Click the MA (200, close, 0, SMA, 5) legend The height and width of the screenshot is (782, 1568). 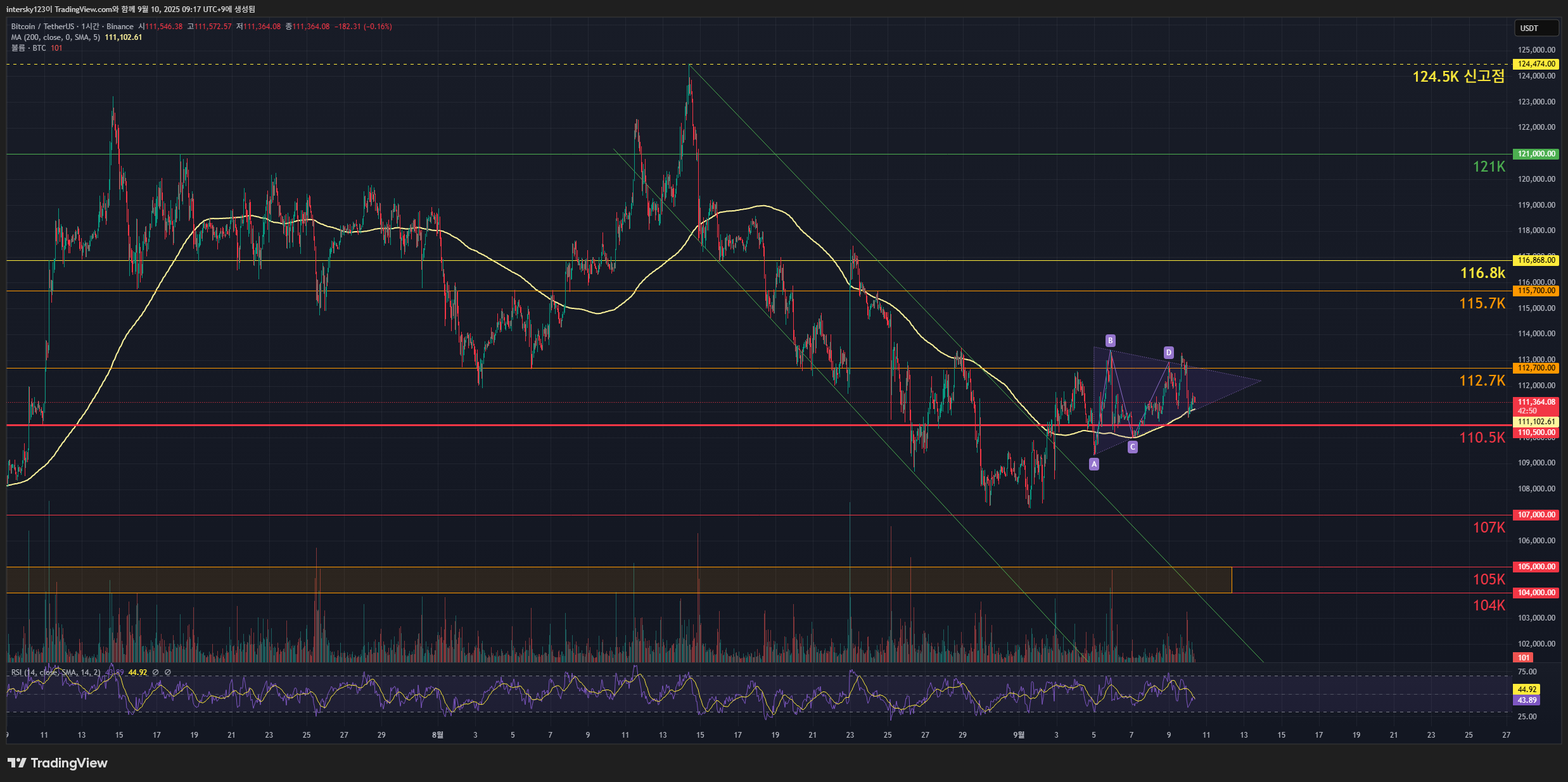[x=56, y=37]
